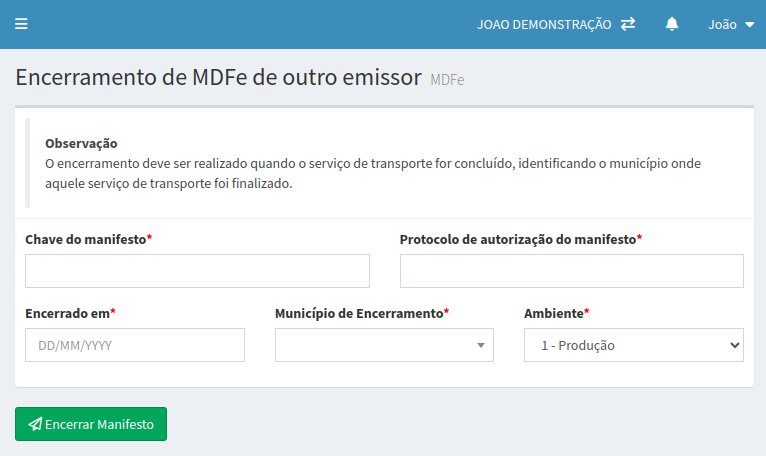The image size is (766, 456).
Task: Click the João username in the header
Action: tap(722, 24)
